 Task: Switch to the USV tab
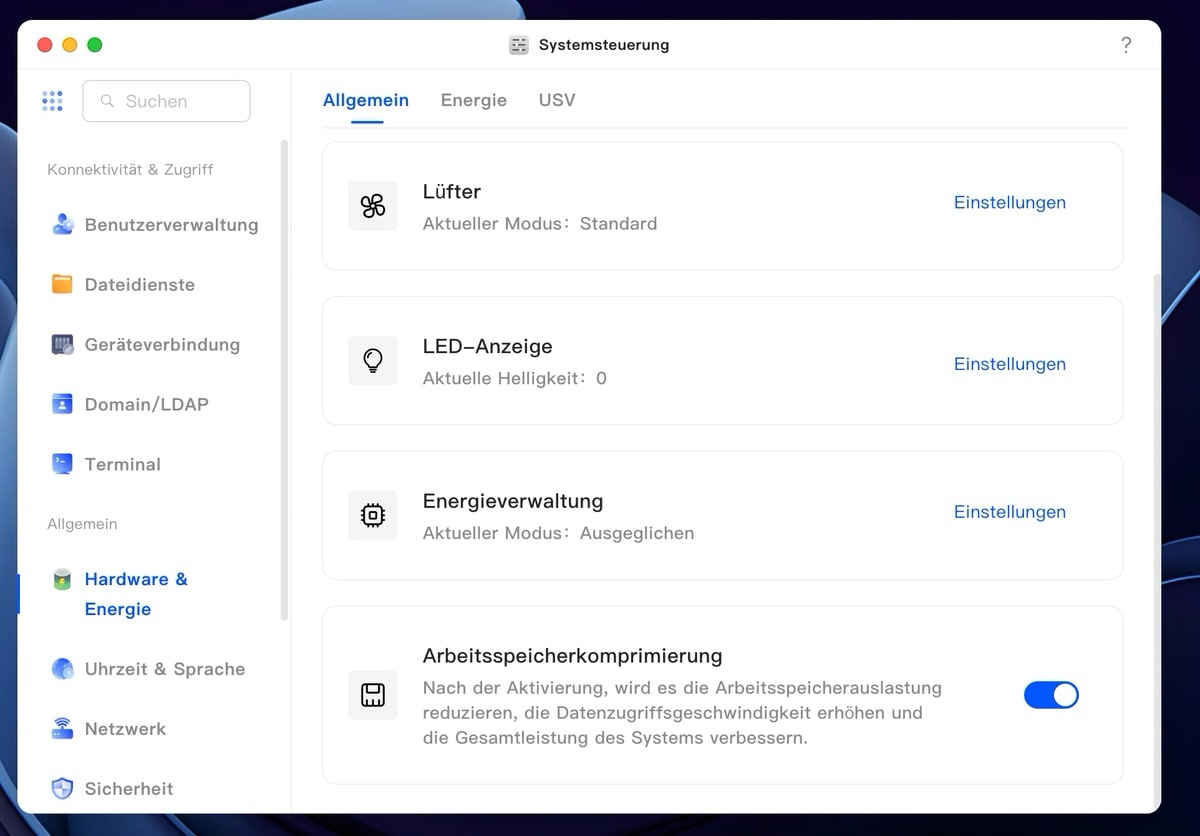point(557,100)
